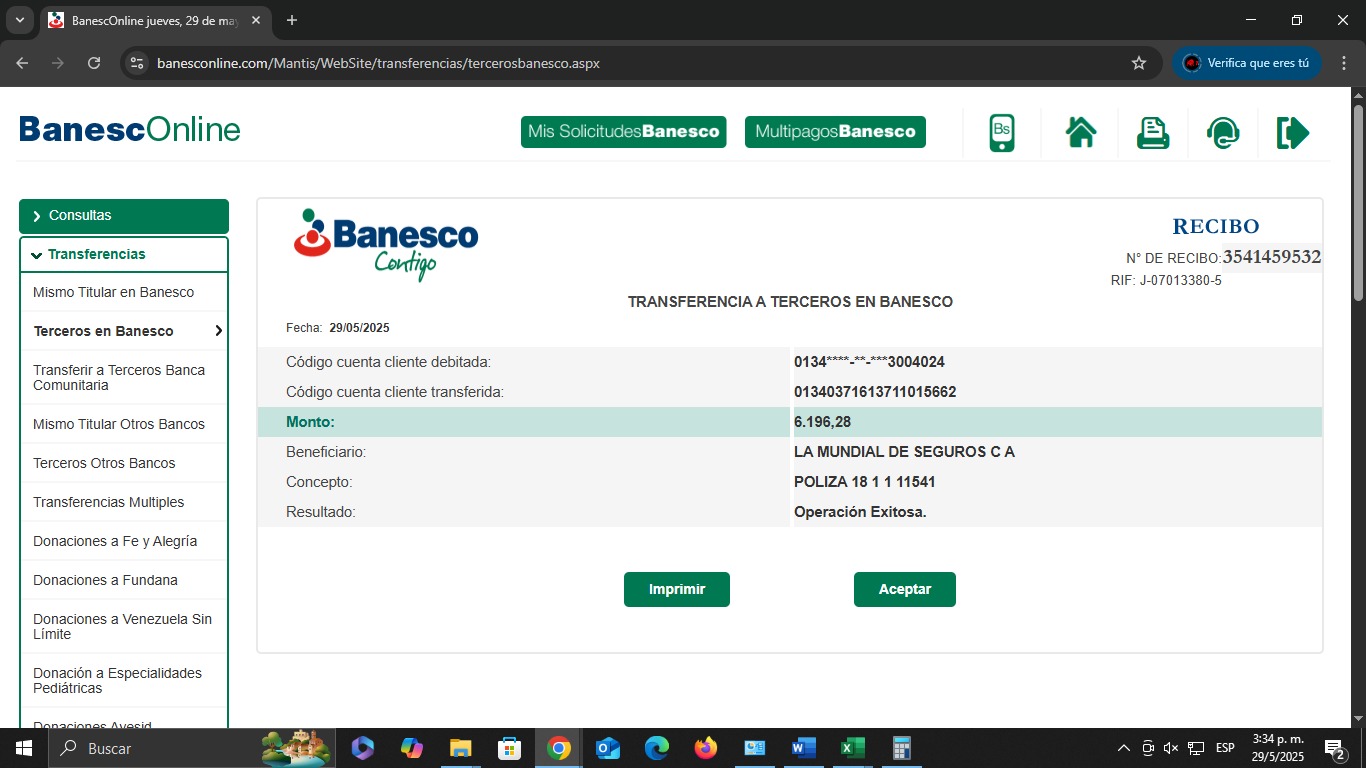Open Excel from the taskbar
This screenshot has height=768, width=1366.
tap(852, 748)
